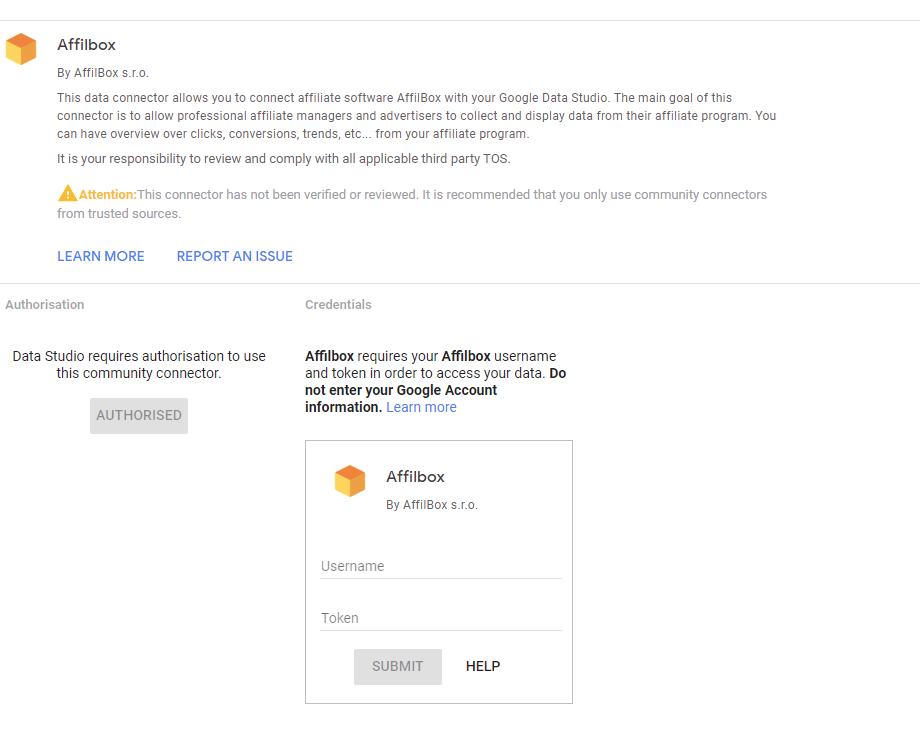
Task: Click 'By AffilBox s.r.o.' inside the credentials card
Action: point(432,505)
